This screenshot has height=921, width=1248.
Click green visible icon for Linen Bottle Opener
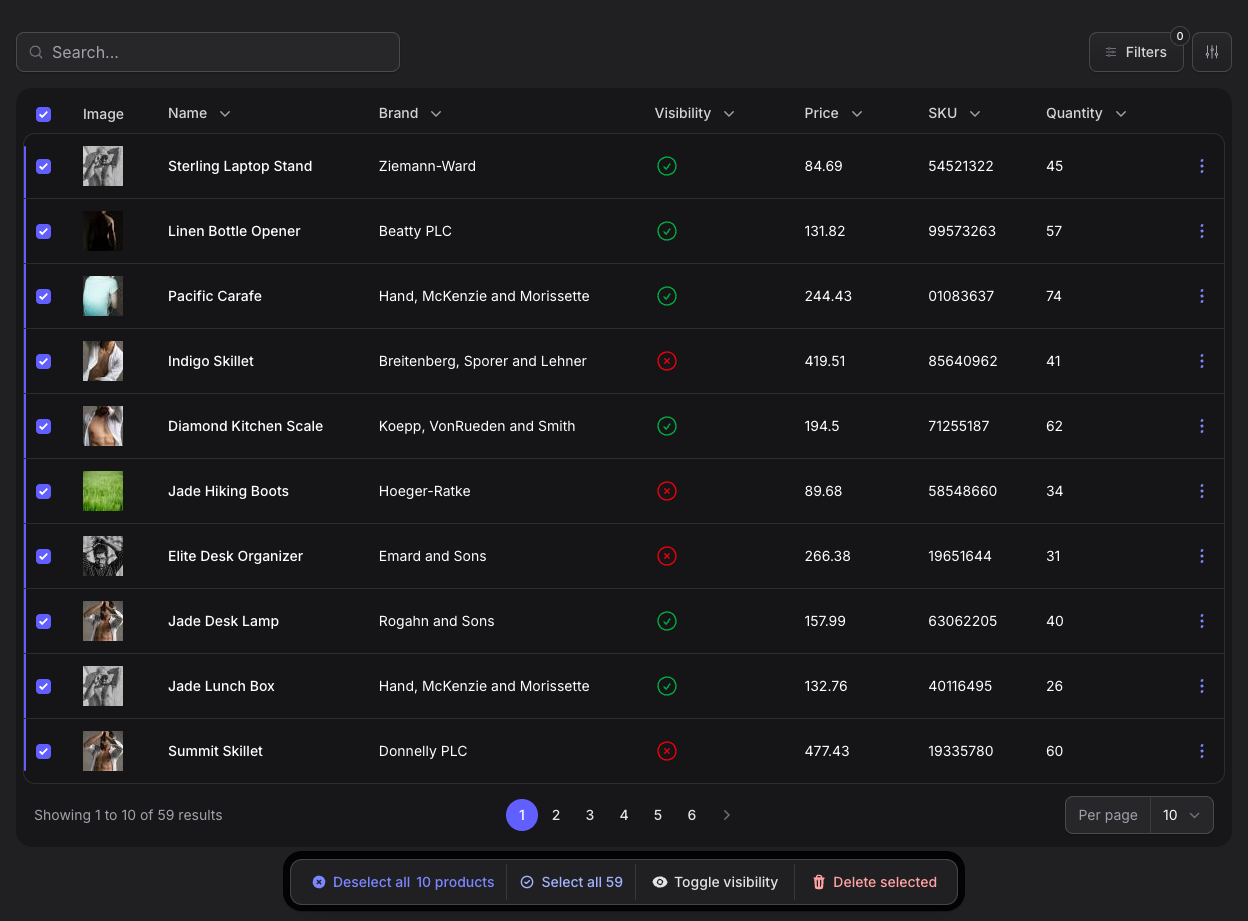(x=667, y=231)
